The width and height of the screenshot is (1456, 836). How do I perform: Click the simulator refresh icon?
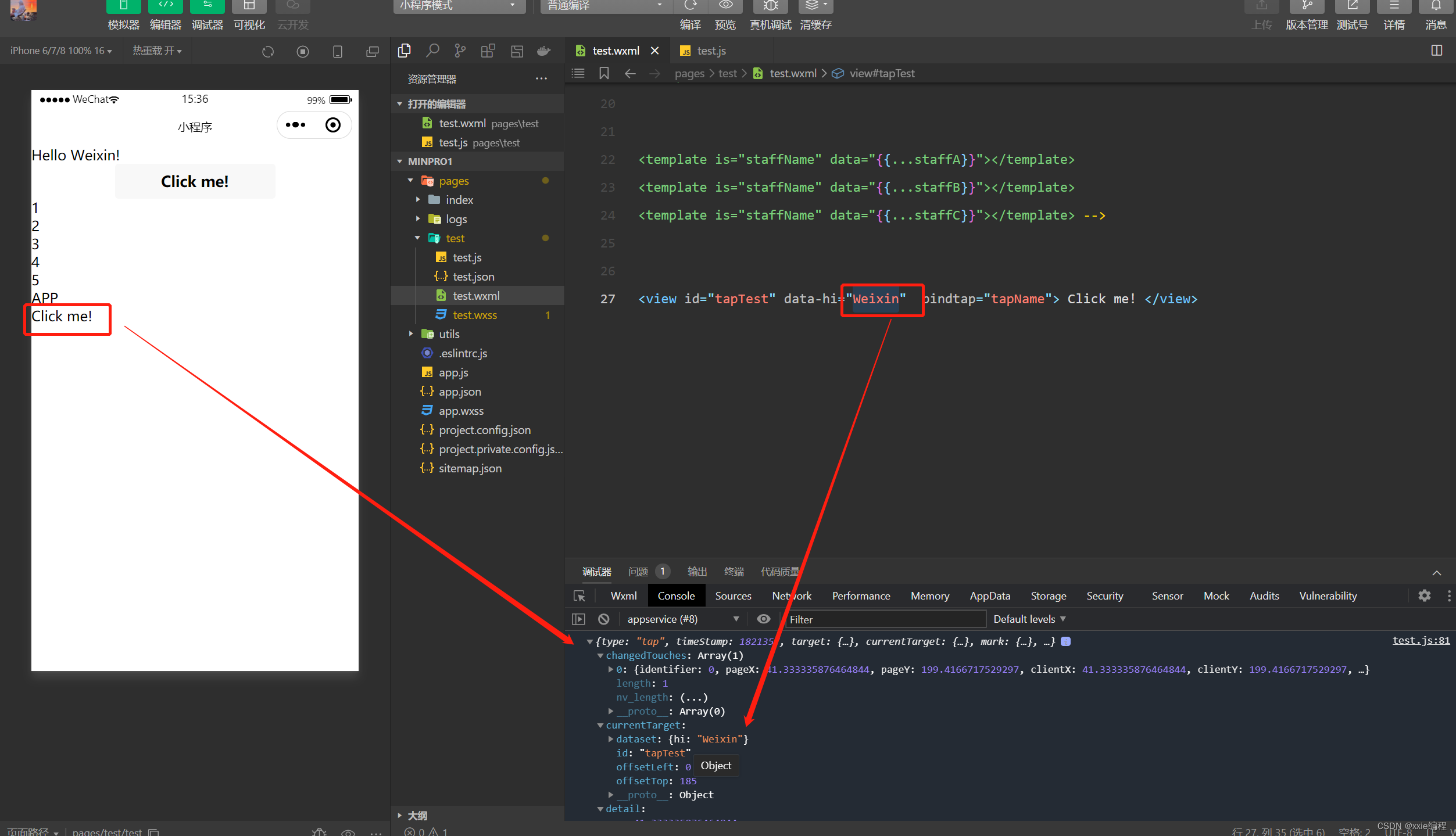268,52
